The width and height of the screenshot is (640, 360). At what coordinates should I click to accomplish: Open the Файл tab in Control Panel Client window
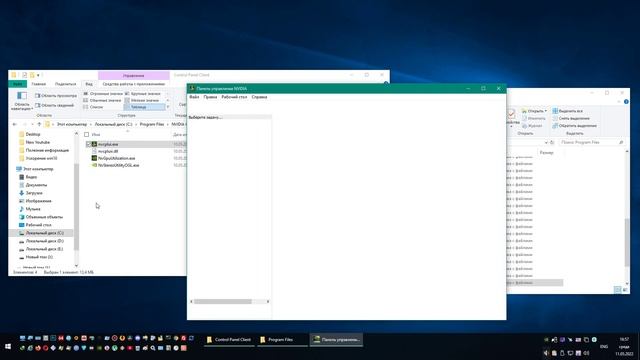18,84
